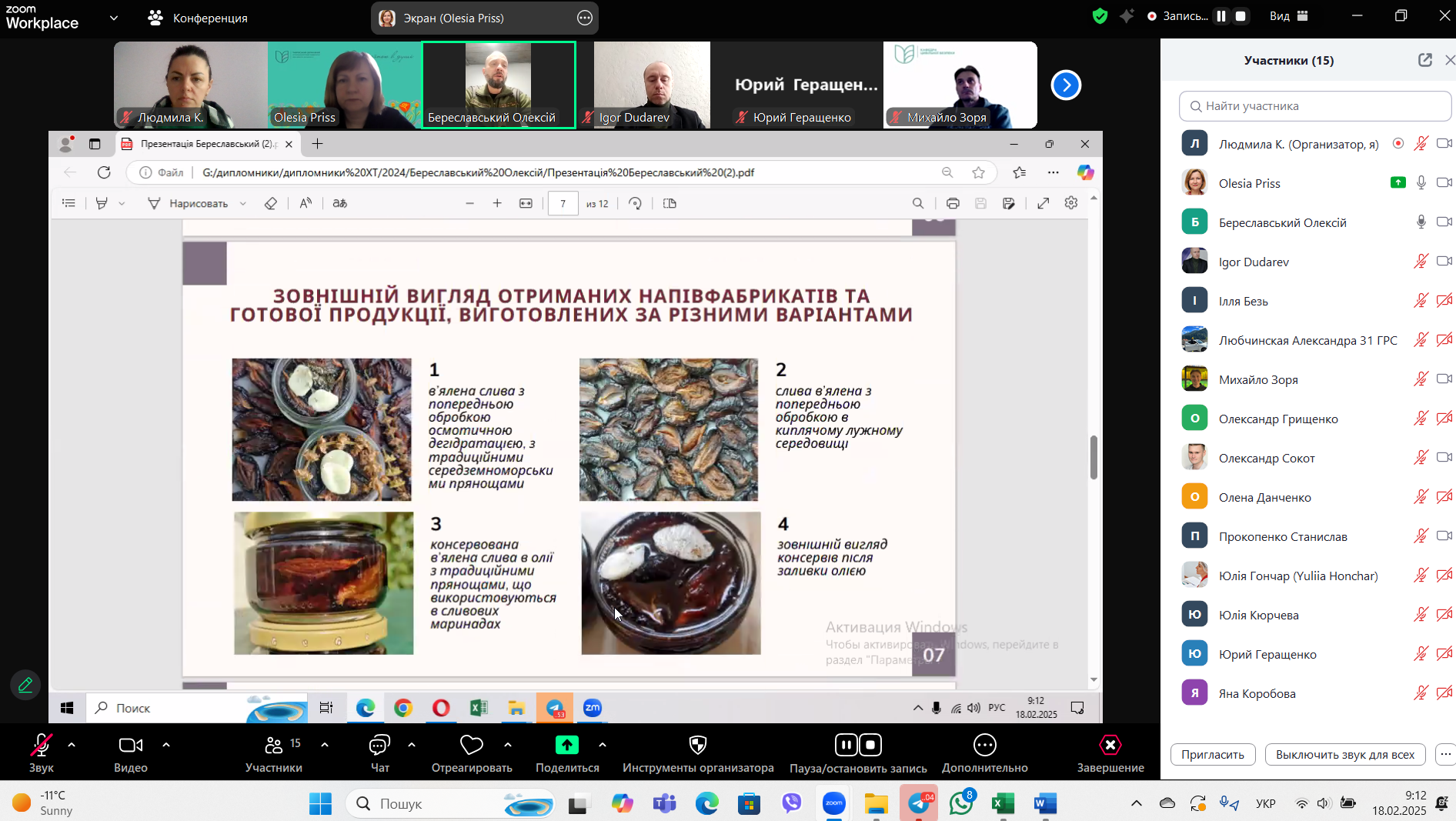Click End meeting red icon
1456x821 pixels.
(1110, 746)
